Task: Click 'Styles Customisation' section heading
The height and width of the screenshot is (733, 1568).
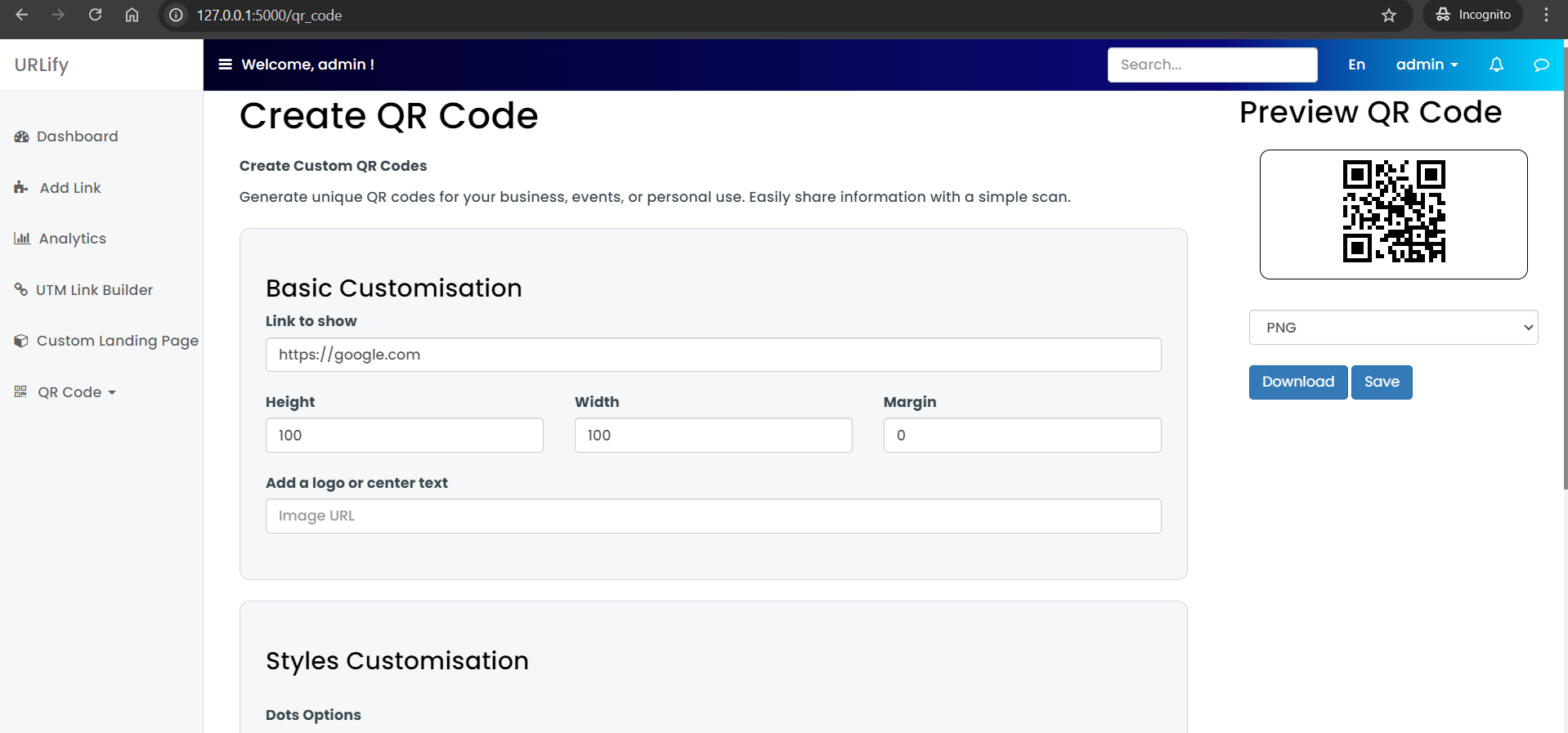Action: point(396,661)
